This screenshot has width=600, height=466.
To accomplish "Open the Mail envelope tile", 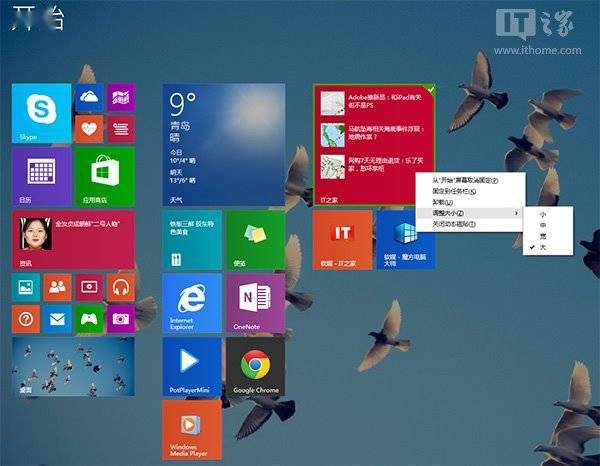I will point(57,319).
